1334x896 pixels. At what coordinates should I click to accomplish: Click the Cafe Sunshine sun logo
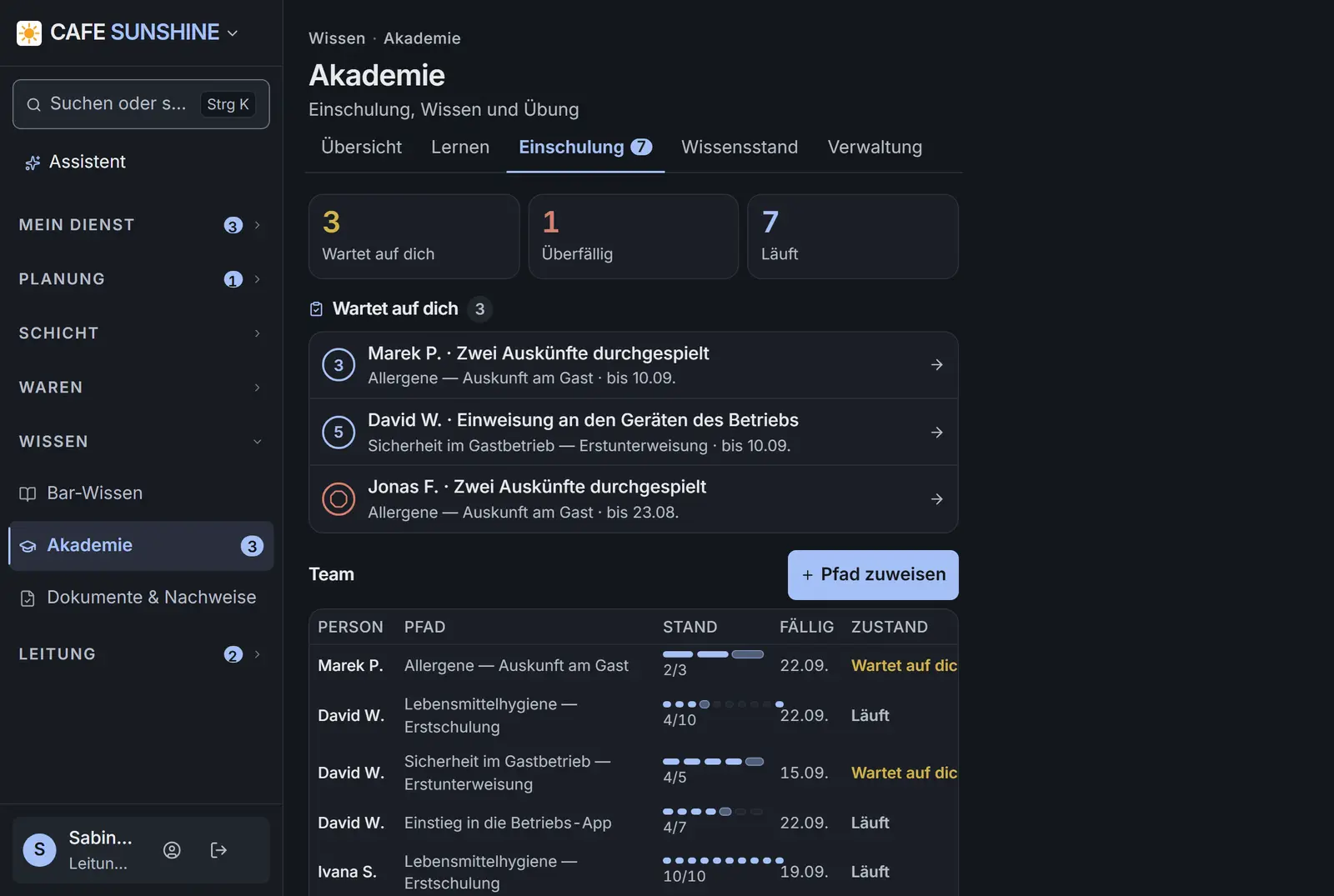coord(29,33)
